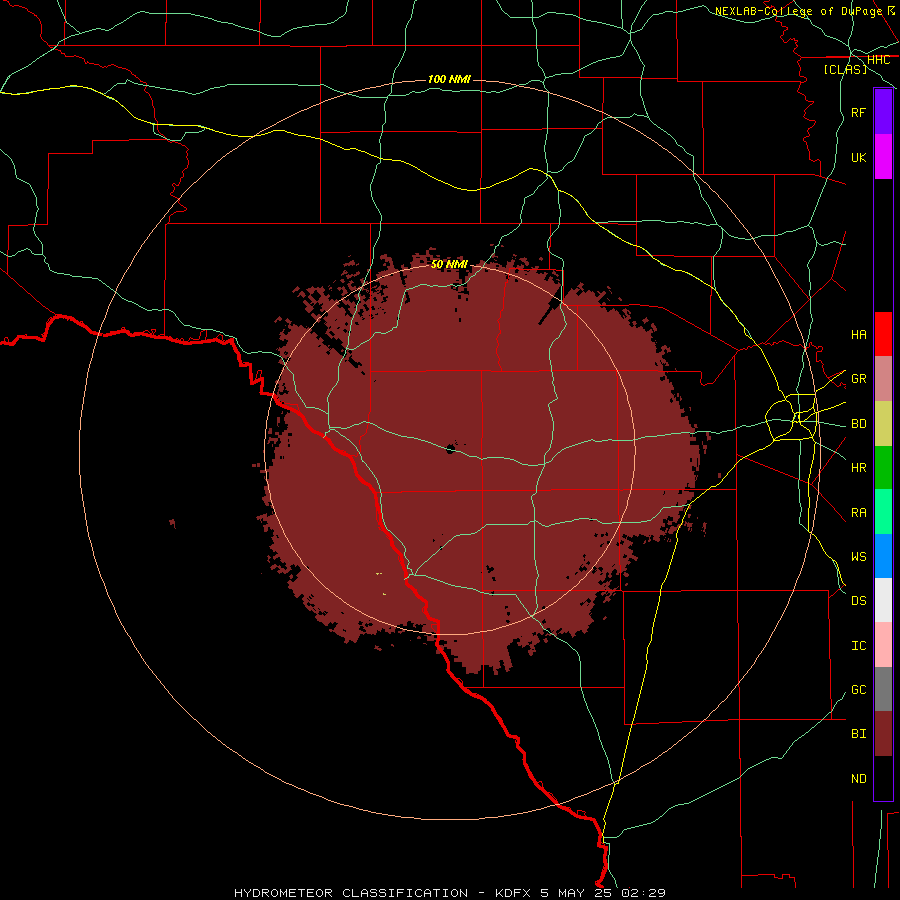The image size is (900, 900).
Task: Click the '[CLAS]' legend heading
Action: 845,69
